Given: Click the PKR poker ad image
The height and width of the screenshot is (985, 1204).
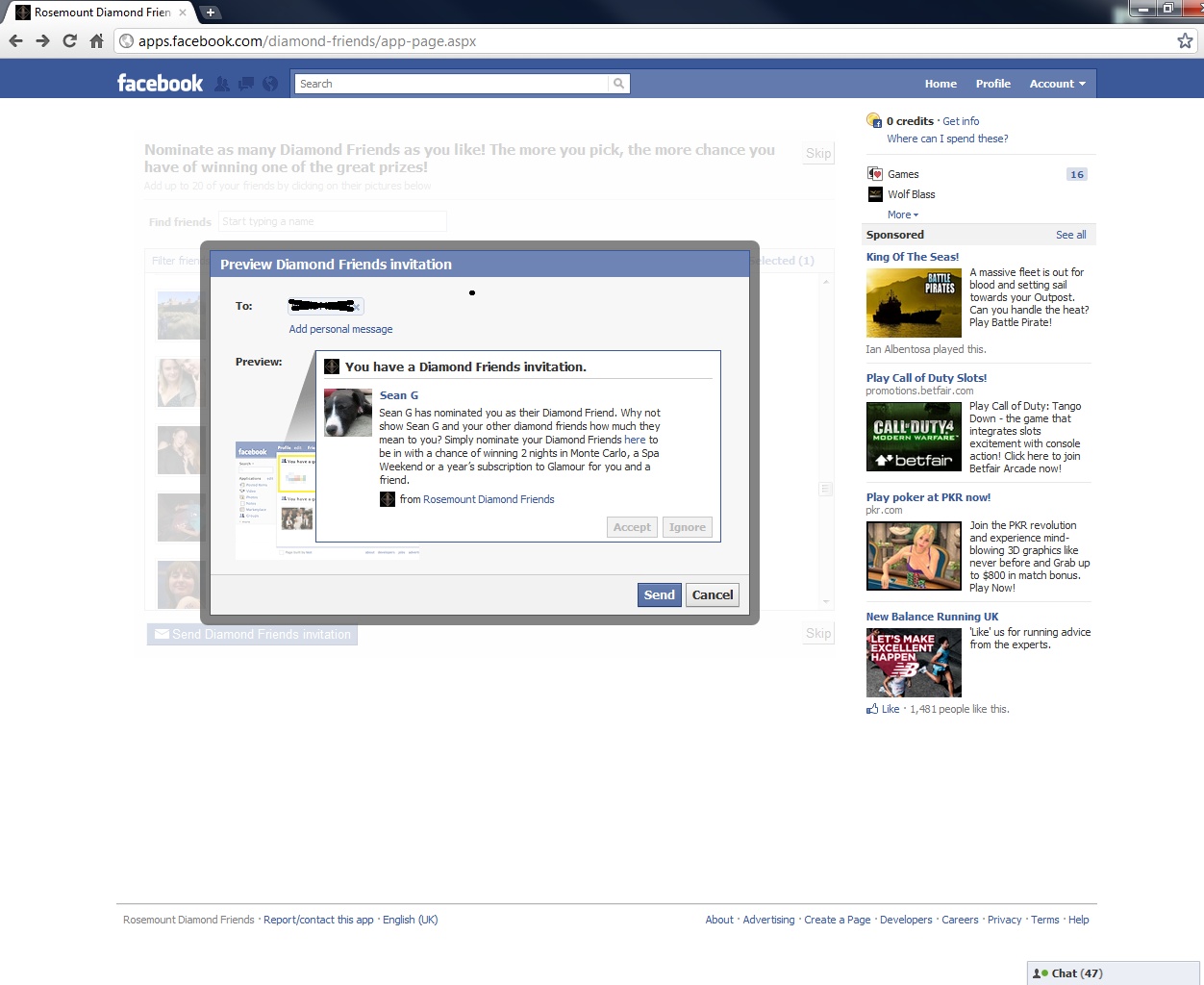Looking at the screenshot, I should click(x=914, y=556).
